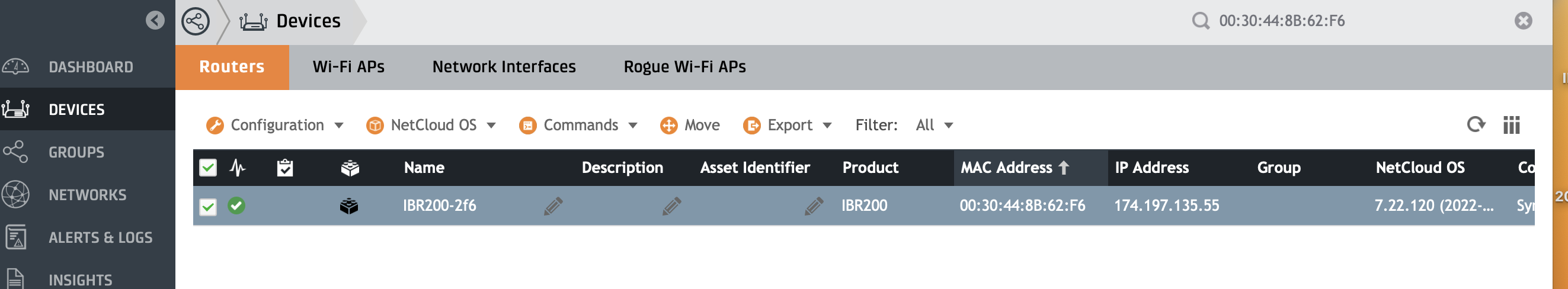
Task: Open the NetCloud OS dropdown
Action: click(x=431, y=126)
